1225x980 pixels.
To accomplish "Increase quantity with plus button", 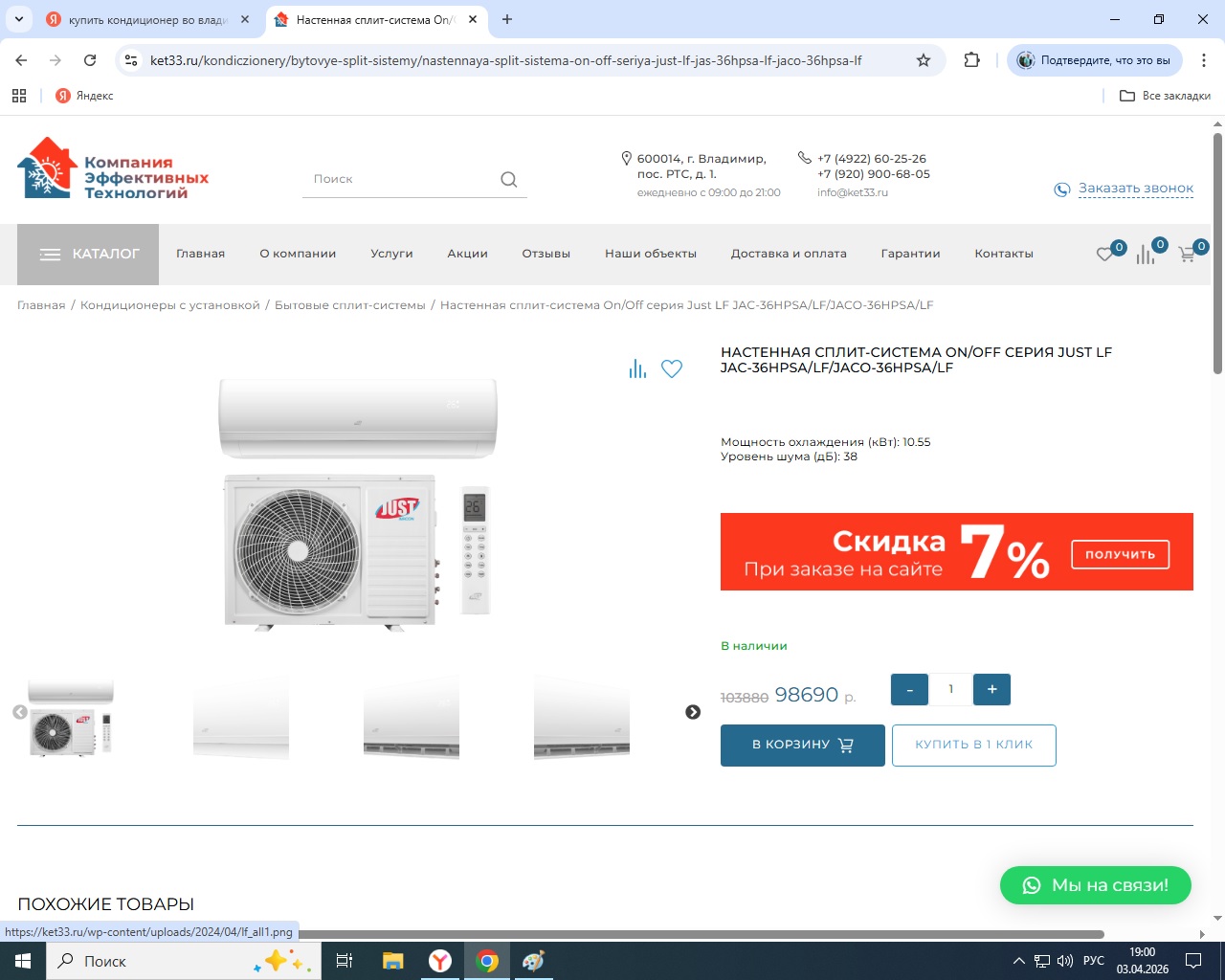I will (x=991, y=689).
